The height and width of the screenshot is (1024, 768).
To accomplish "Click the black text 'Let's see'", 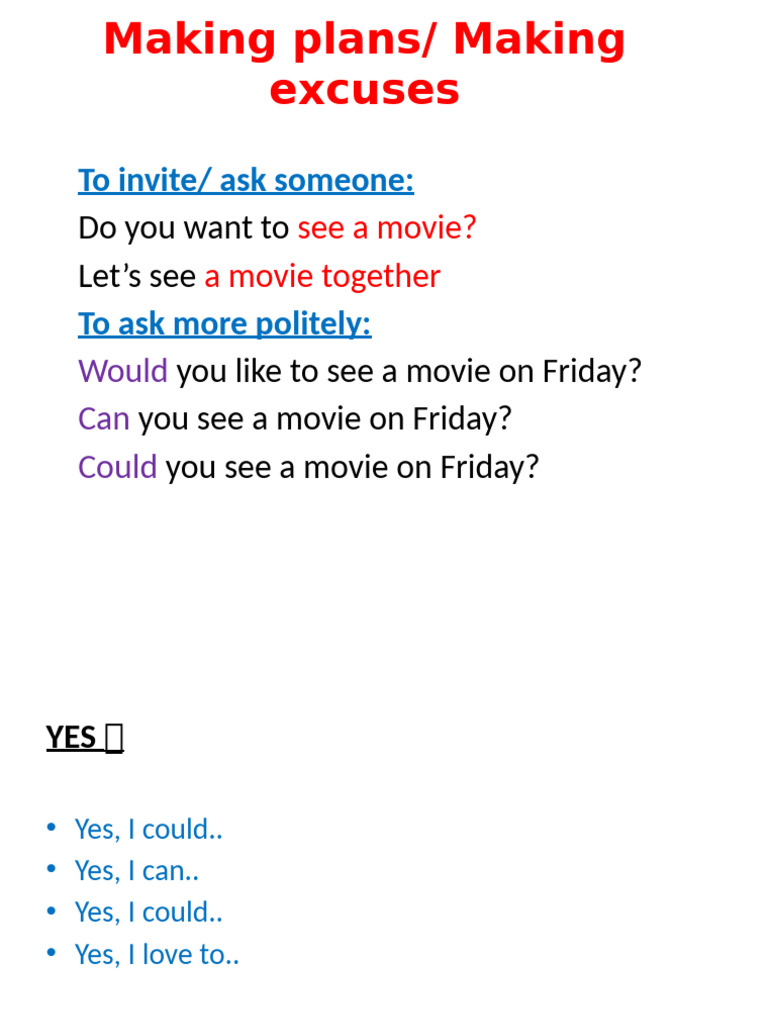I will (x=137, y=276).
